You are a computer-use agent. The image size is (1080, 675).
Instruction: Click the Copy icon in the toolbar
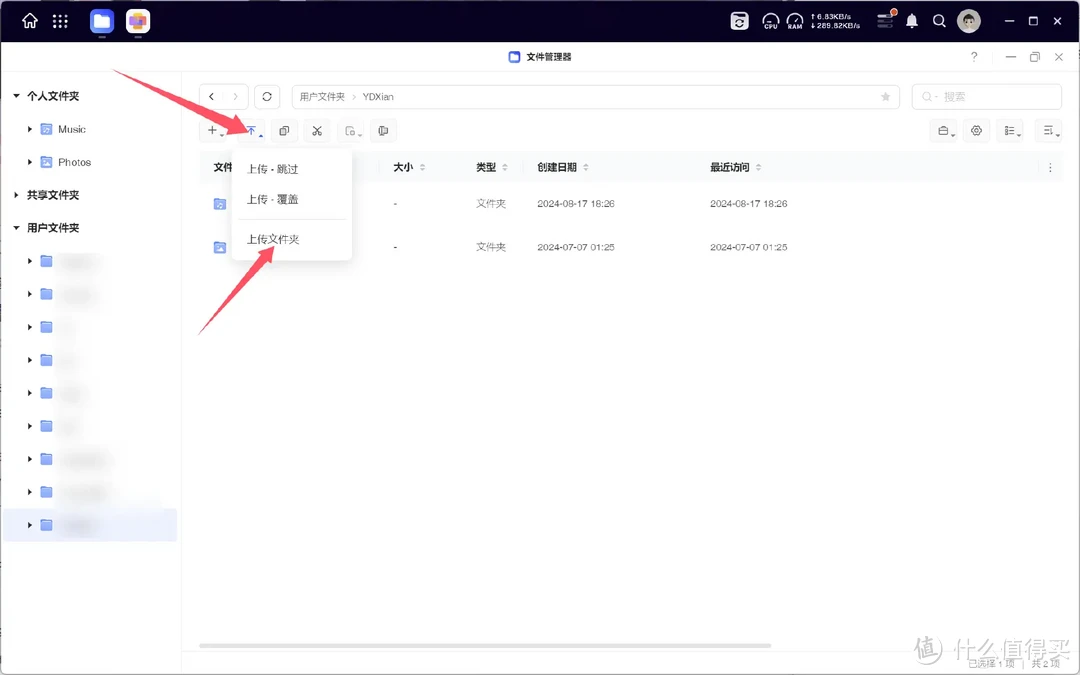click(x=284, y=131)
